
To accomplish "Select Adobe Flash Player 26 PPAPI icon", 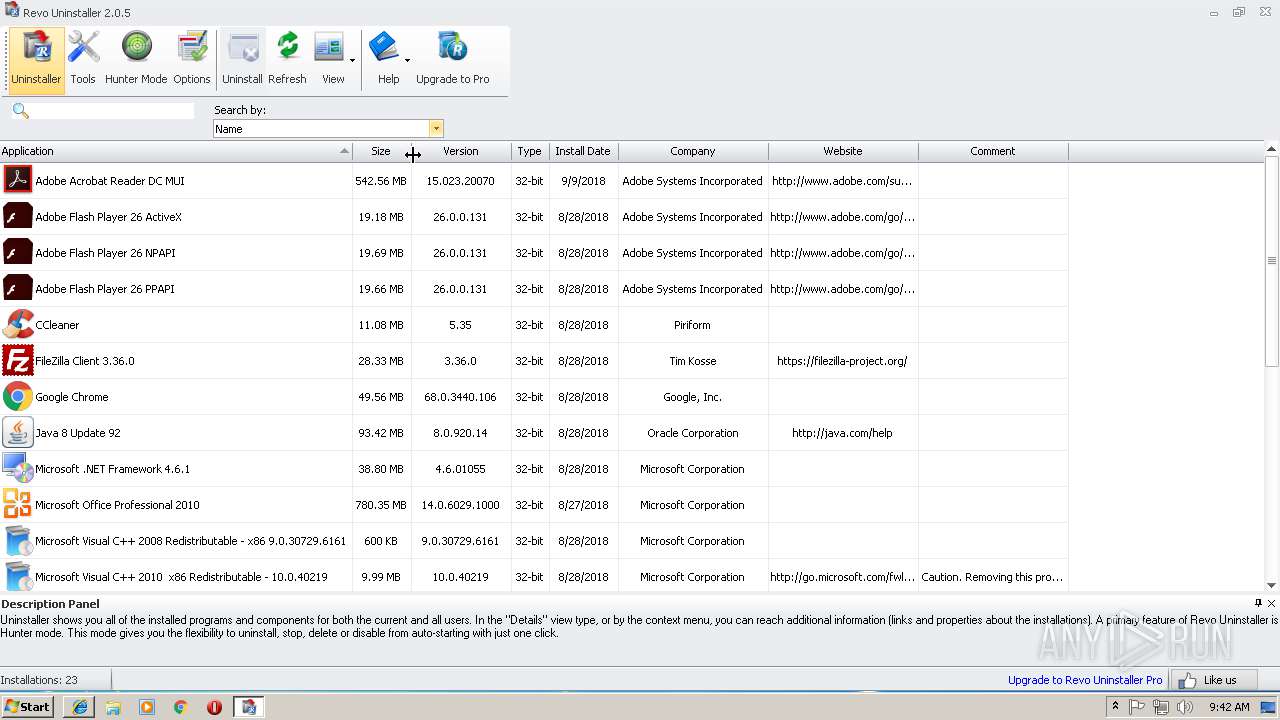I will (18, 289).
